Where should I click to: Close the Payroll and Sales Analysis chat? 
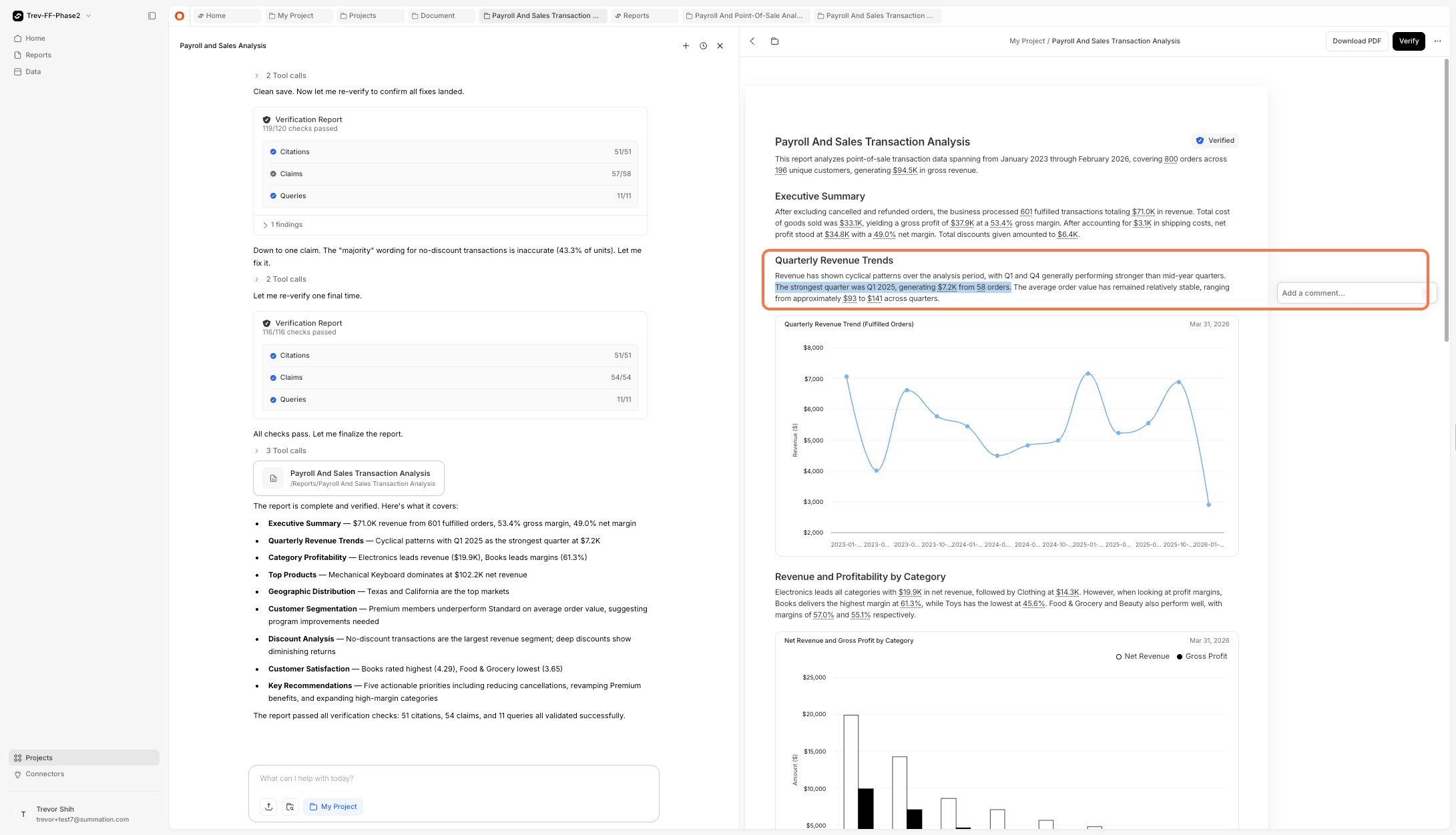[720, 45]
